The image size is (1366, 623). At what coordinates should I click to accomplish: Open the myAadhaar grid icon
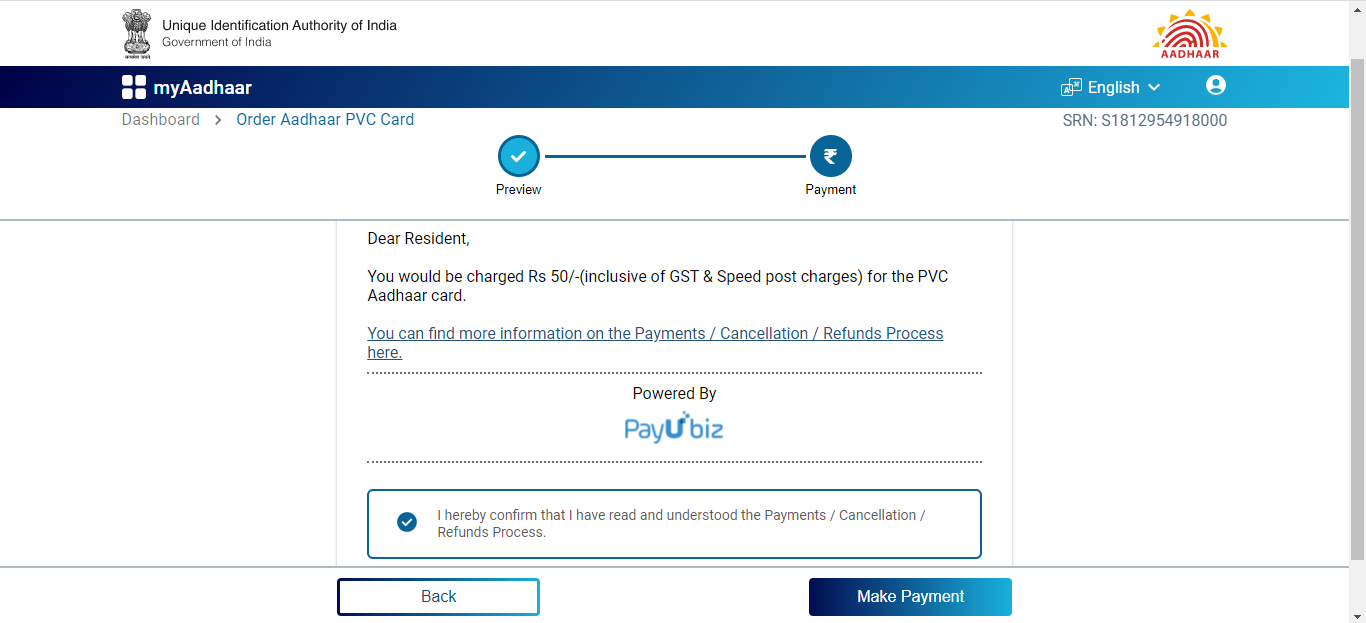coord(134,87)
